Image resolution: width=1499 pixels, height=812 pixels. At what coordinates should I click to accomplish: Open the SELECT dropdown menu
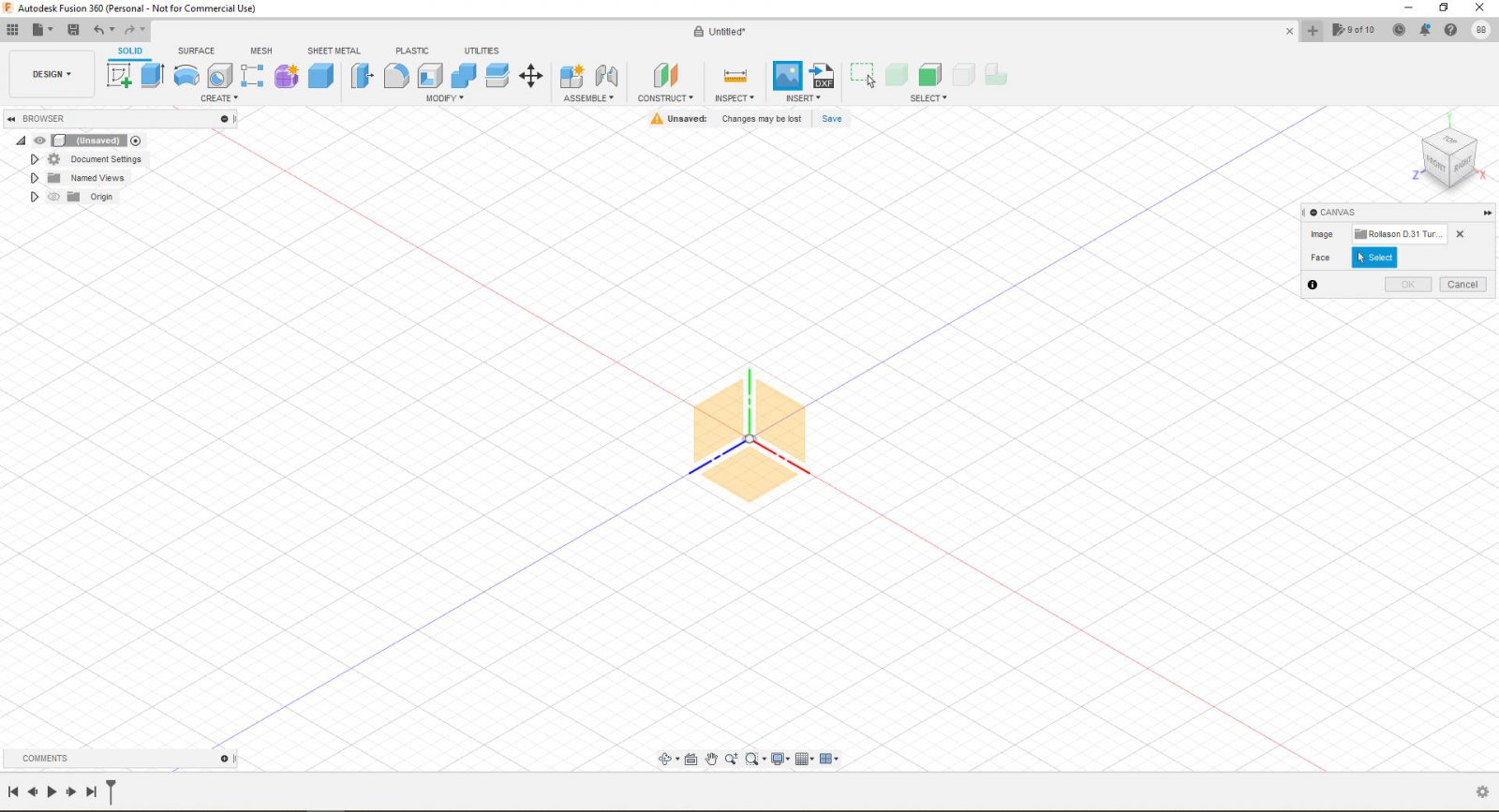click(928, 98)
